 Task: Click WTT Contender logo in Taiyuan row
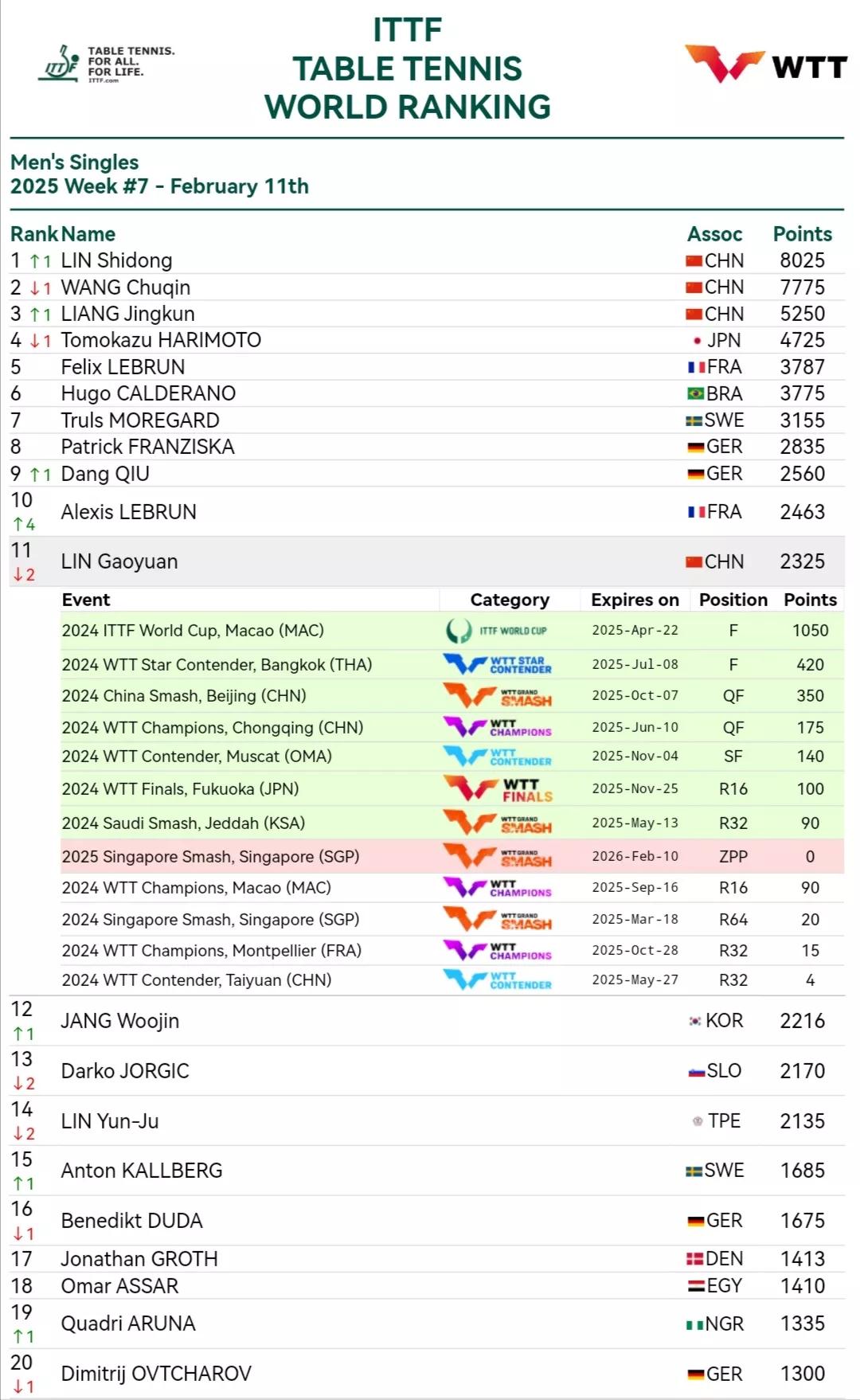pyautogui.click(x=497, y=980)
